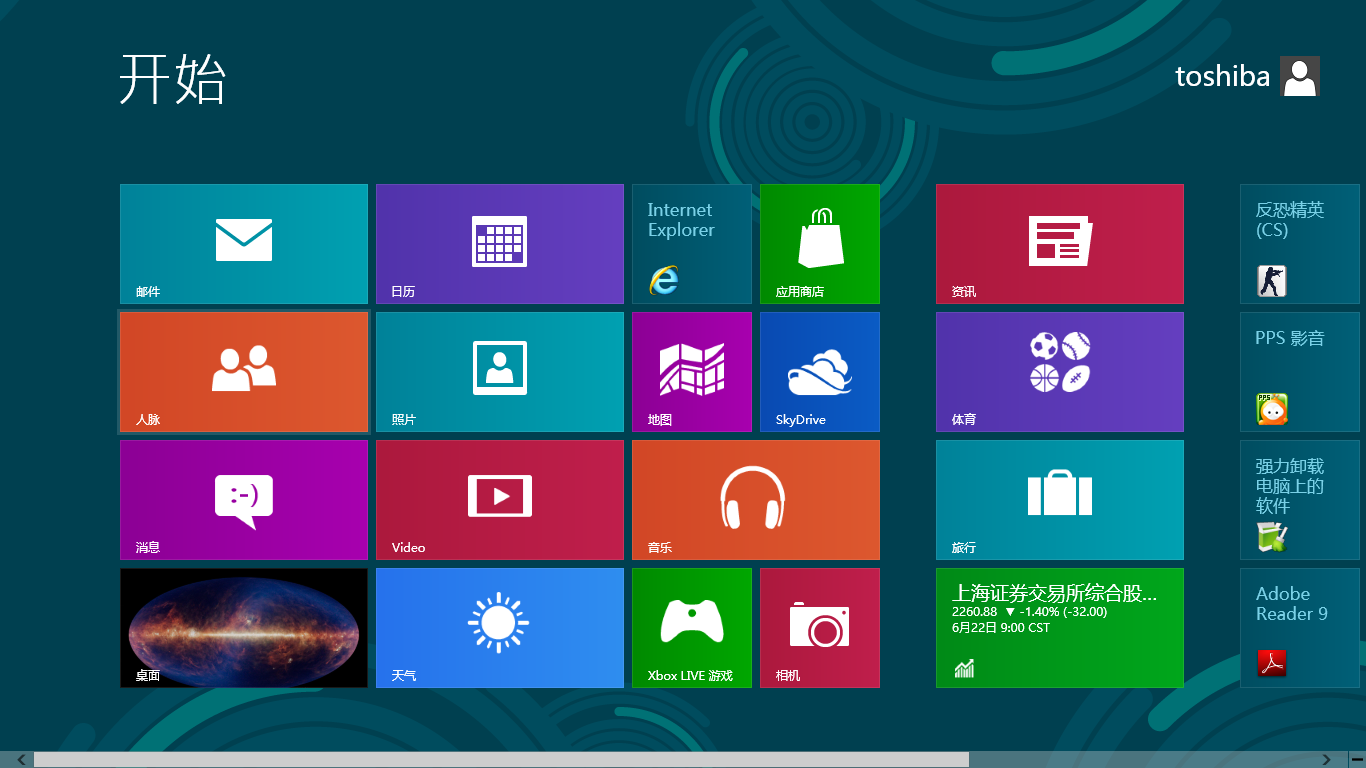Open the Photos (照片) tile

[500, 372]
